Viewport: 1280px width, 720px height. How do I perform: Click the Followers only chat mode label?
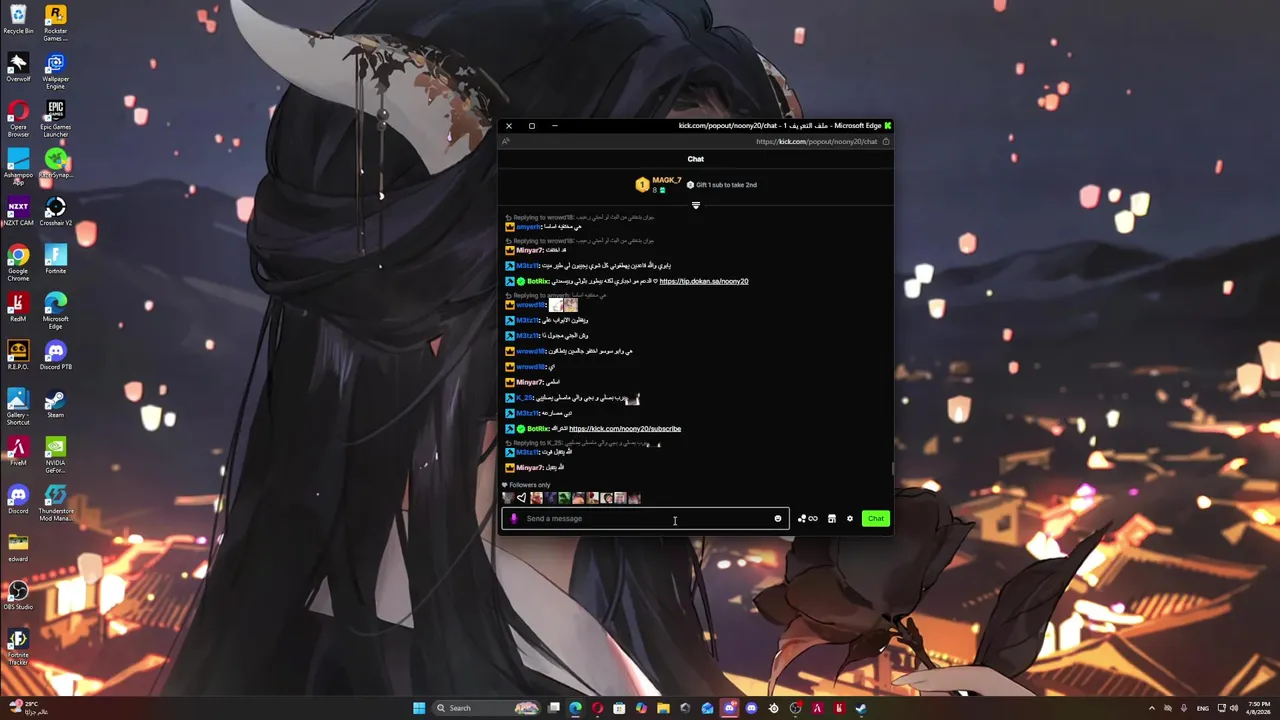pos(527,485)
